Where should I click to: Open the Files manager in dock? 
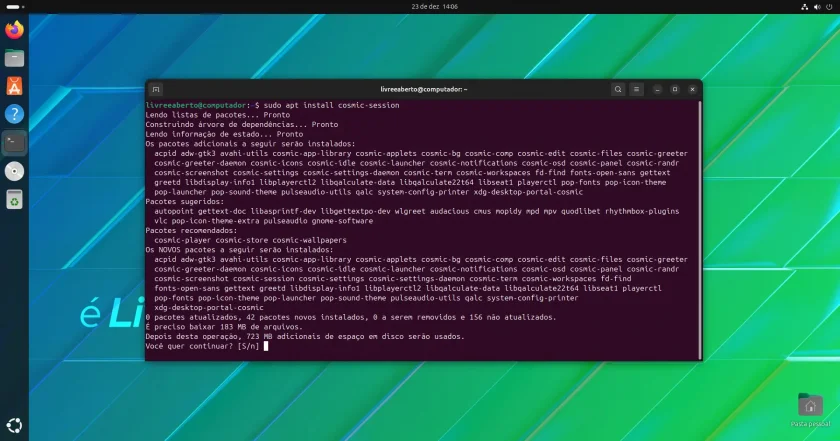click(x=14, y=58)
